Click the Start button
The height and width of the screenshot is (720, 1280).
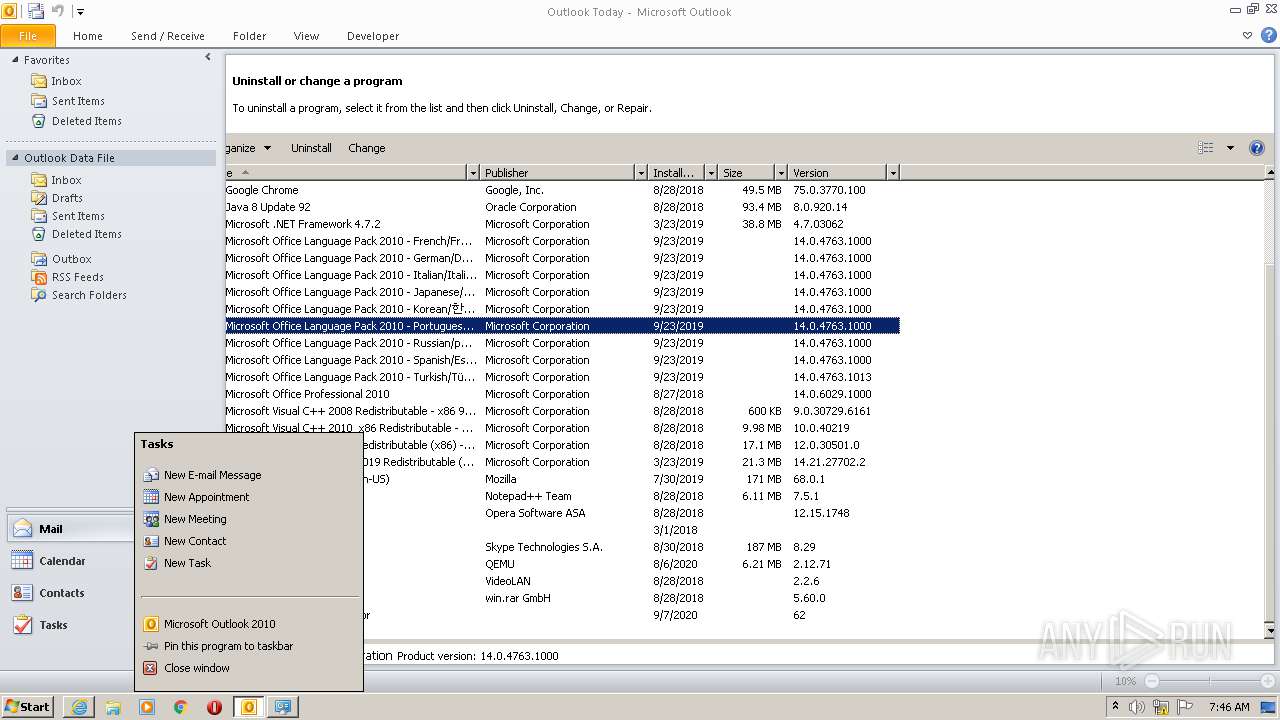coord(27,707)
